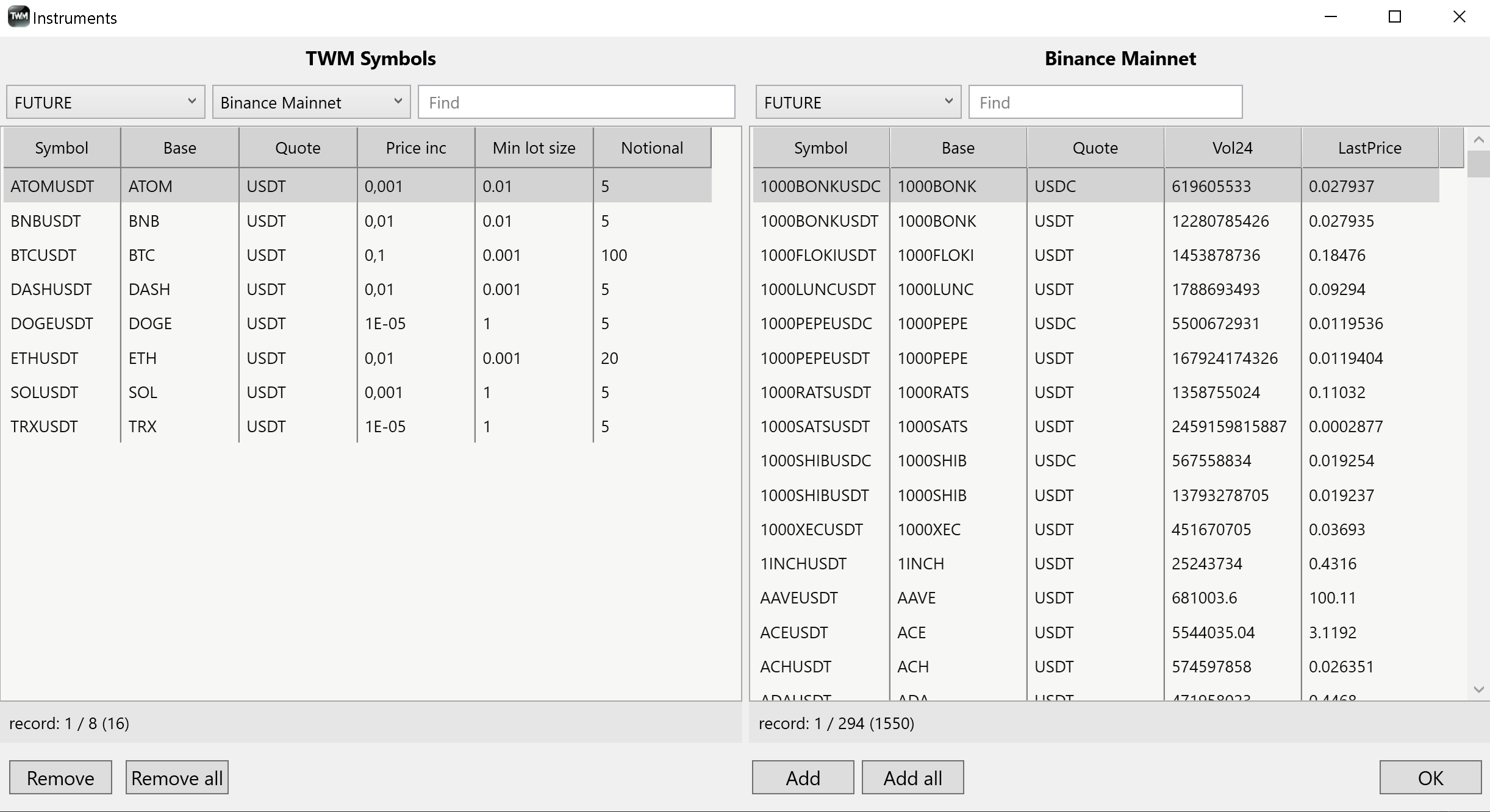Open the TWM Symbols FUTURE type dropdown
The width and height of the screenshot is (1490, 812).
[x=106, y=102]
